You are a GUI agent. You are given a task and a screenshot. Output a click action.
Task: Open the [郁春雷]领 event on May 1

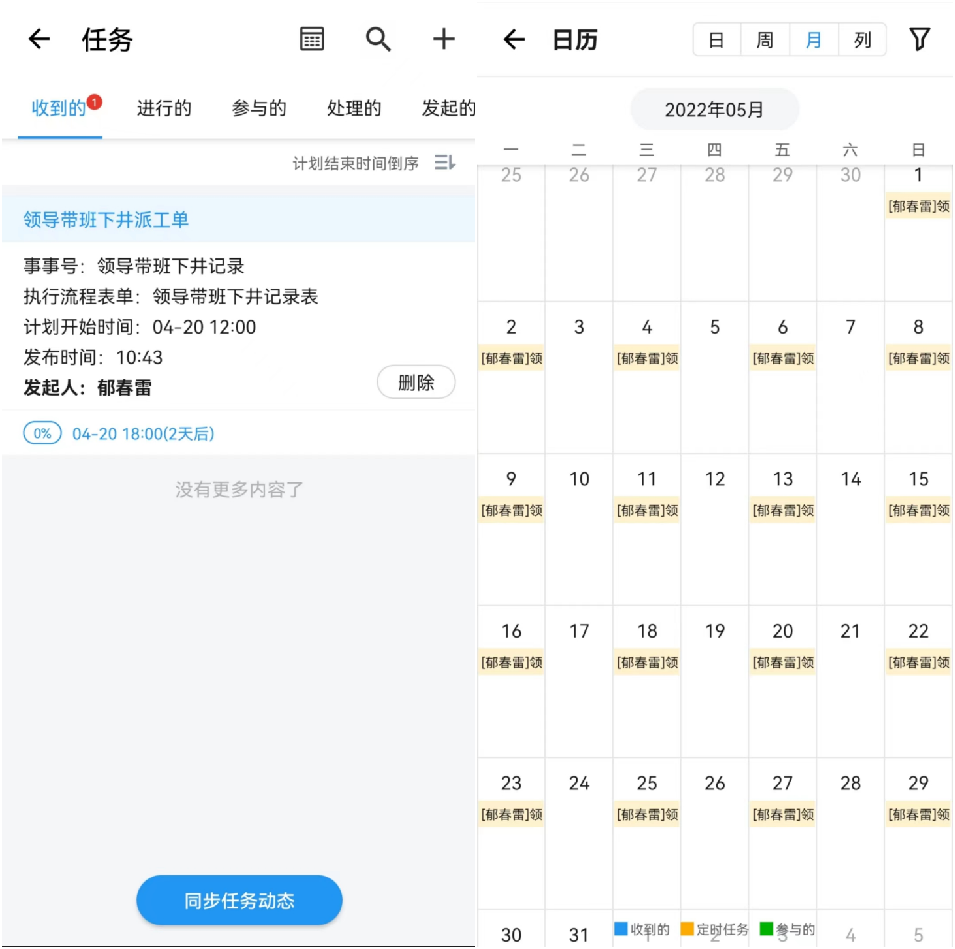[918, 206]
